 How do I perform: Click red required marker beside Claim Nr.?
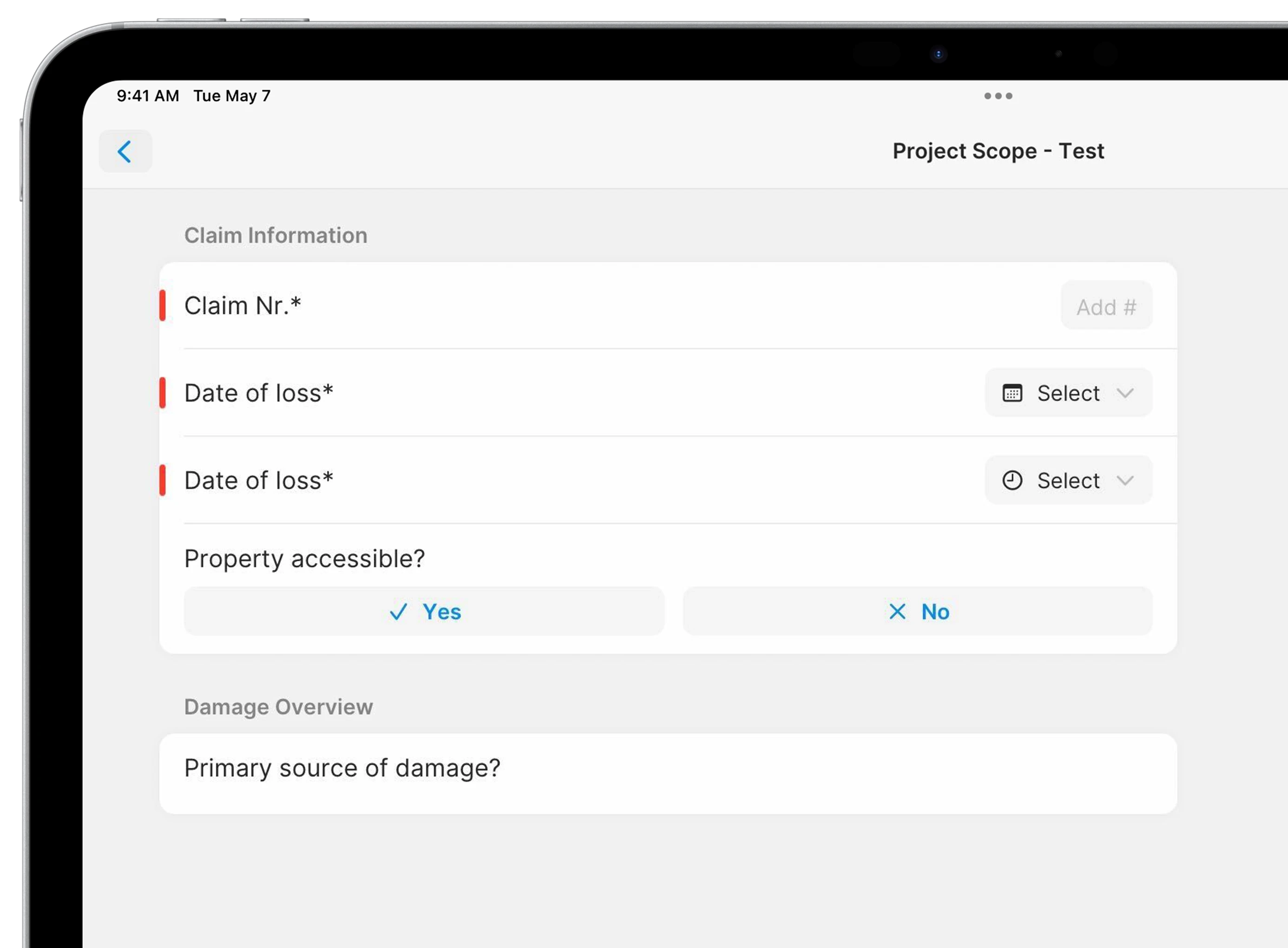coord(163,305)
